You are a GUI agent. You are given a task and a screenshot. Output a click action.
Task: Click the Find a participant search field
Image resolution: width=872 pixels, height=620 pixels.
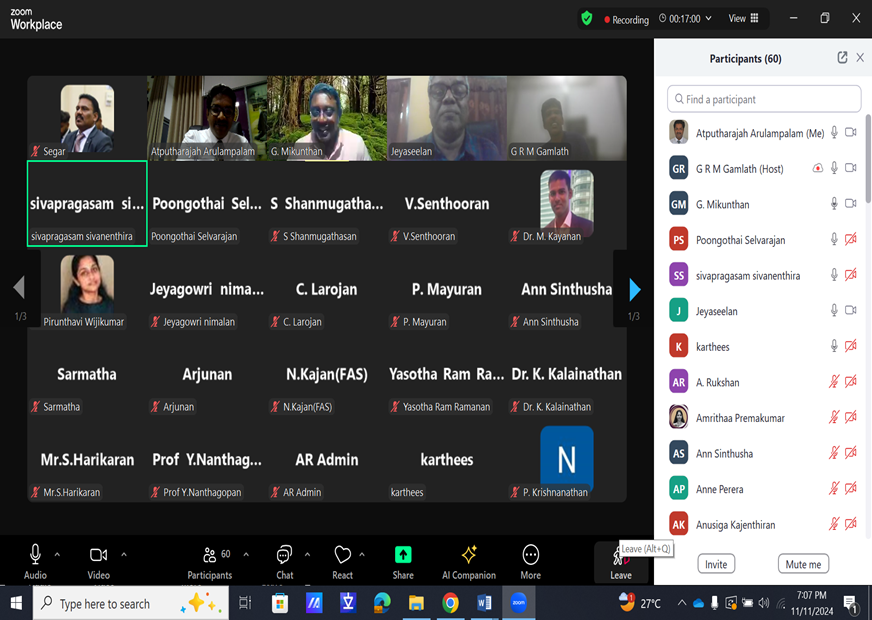pyautogui.click(x=764, y=99)
